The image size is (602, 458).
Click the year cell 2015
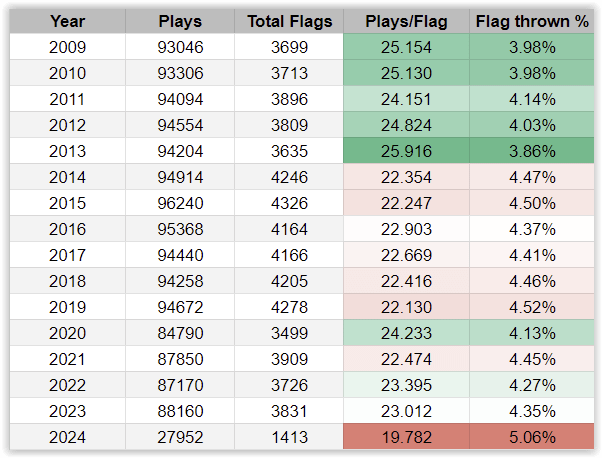tap(68, 203)
